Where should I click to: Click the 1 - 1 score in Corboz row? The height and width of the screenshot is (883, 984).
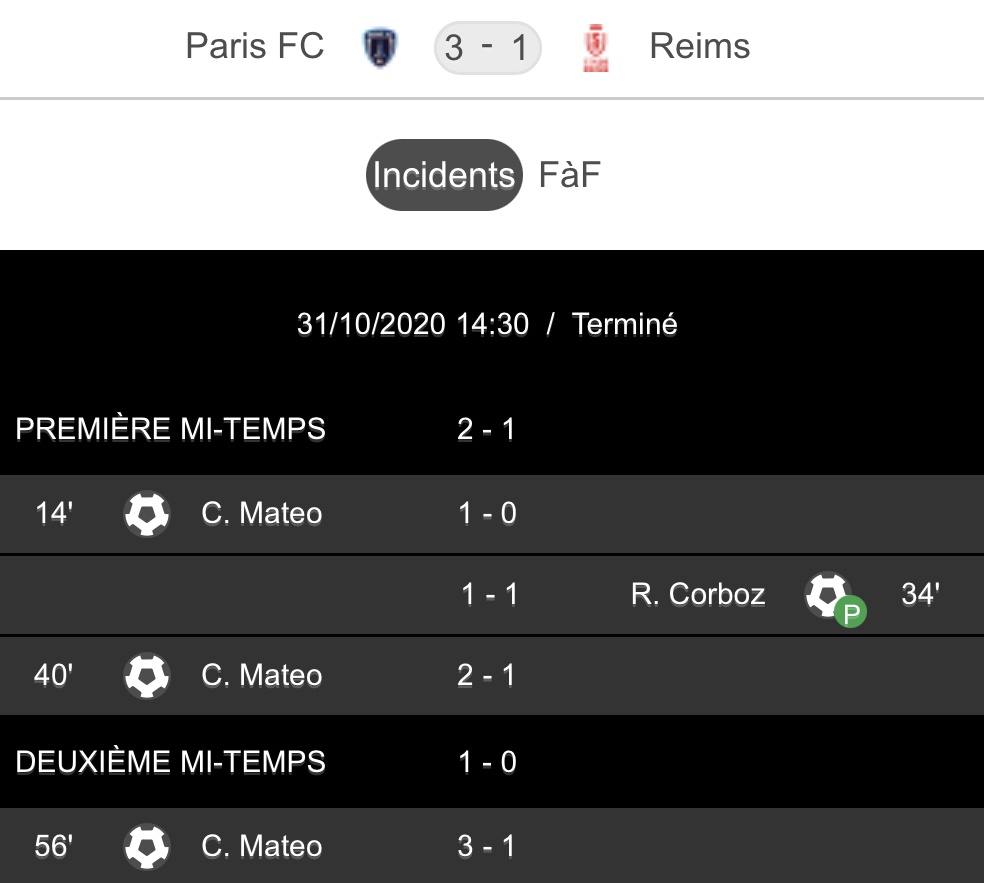tap(490, 595)
